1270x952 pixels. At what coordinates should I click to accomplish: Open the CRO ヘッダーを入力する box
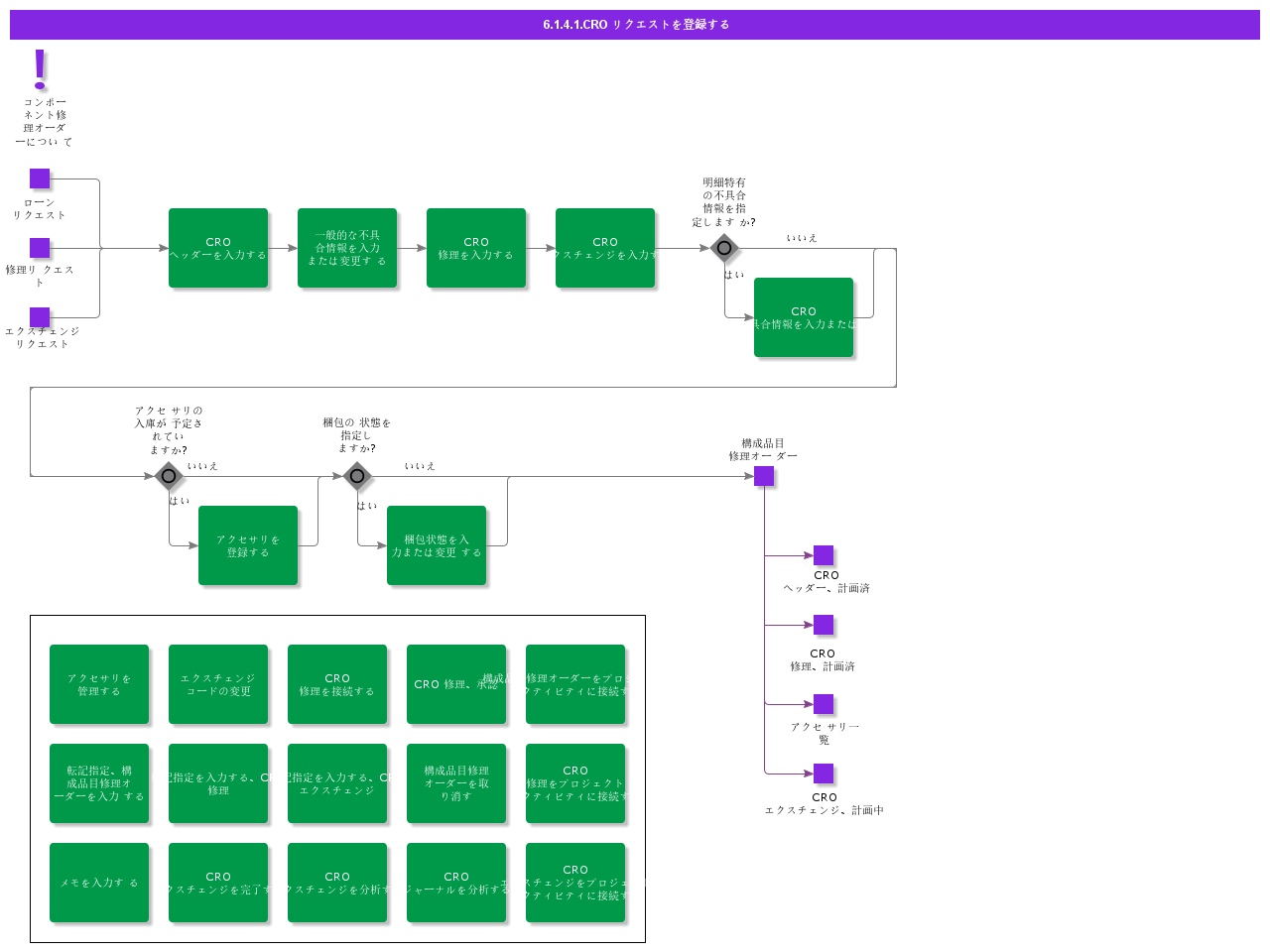pyautogui.click(x=218, y=248)
